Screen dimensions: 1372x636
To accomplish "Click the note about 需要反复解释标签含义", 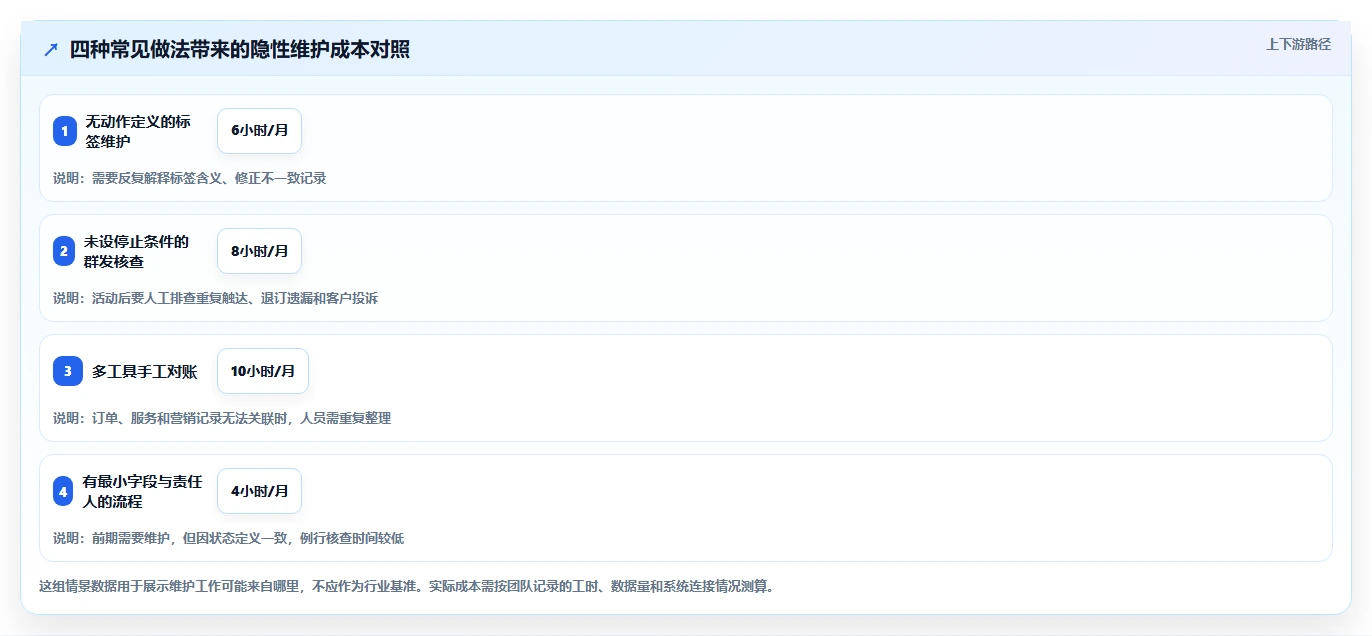I will point(190,178).
